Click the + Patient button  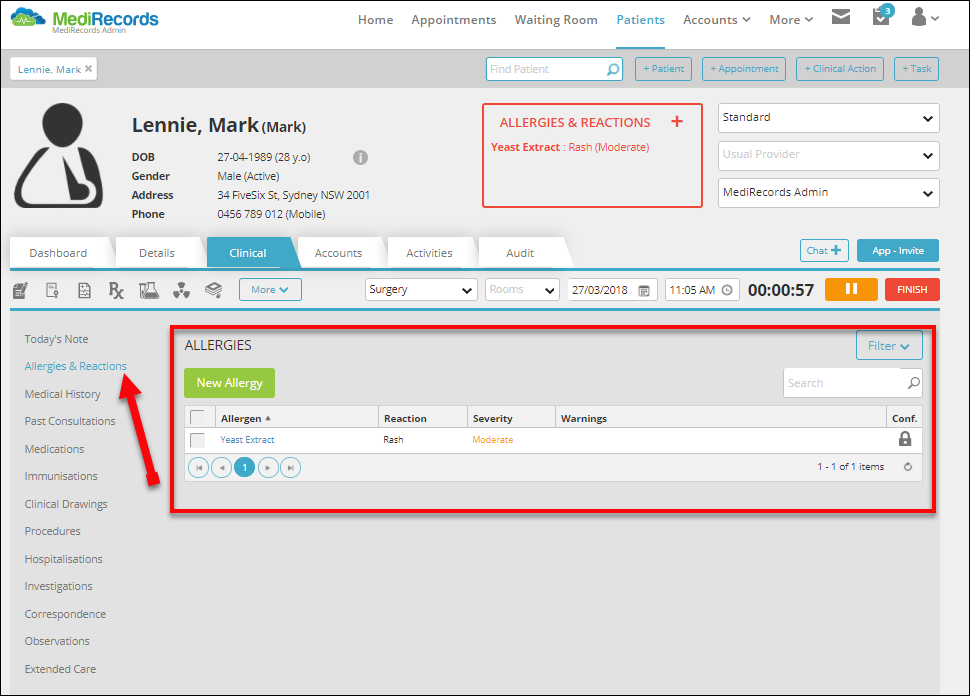pos(663,69)
